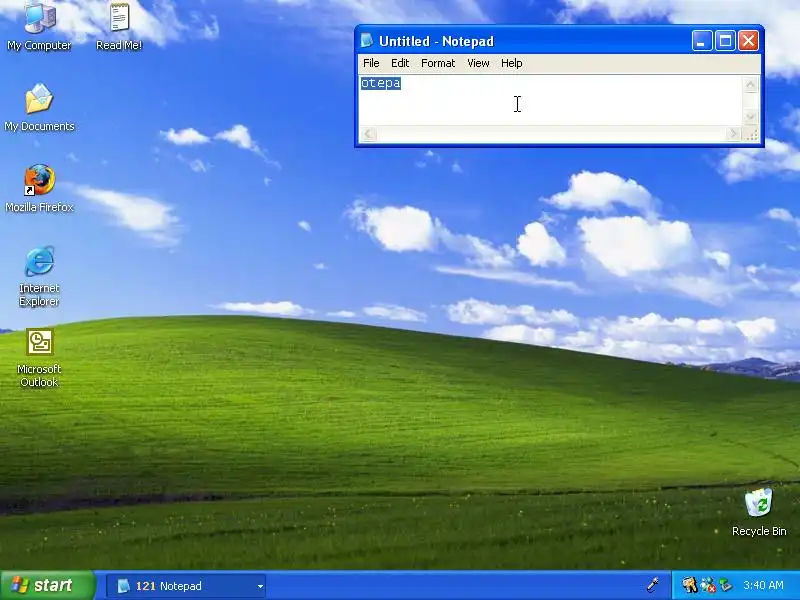Click the red X security tray icon
This screenshot has height=600, width=800.
[708, 585]
